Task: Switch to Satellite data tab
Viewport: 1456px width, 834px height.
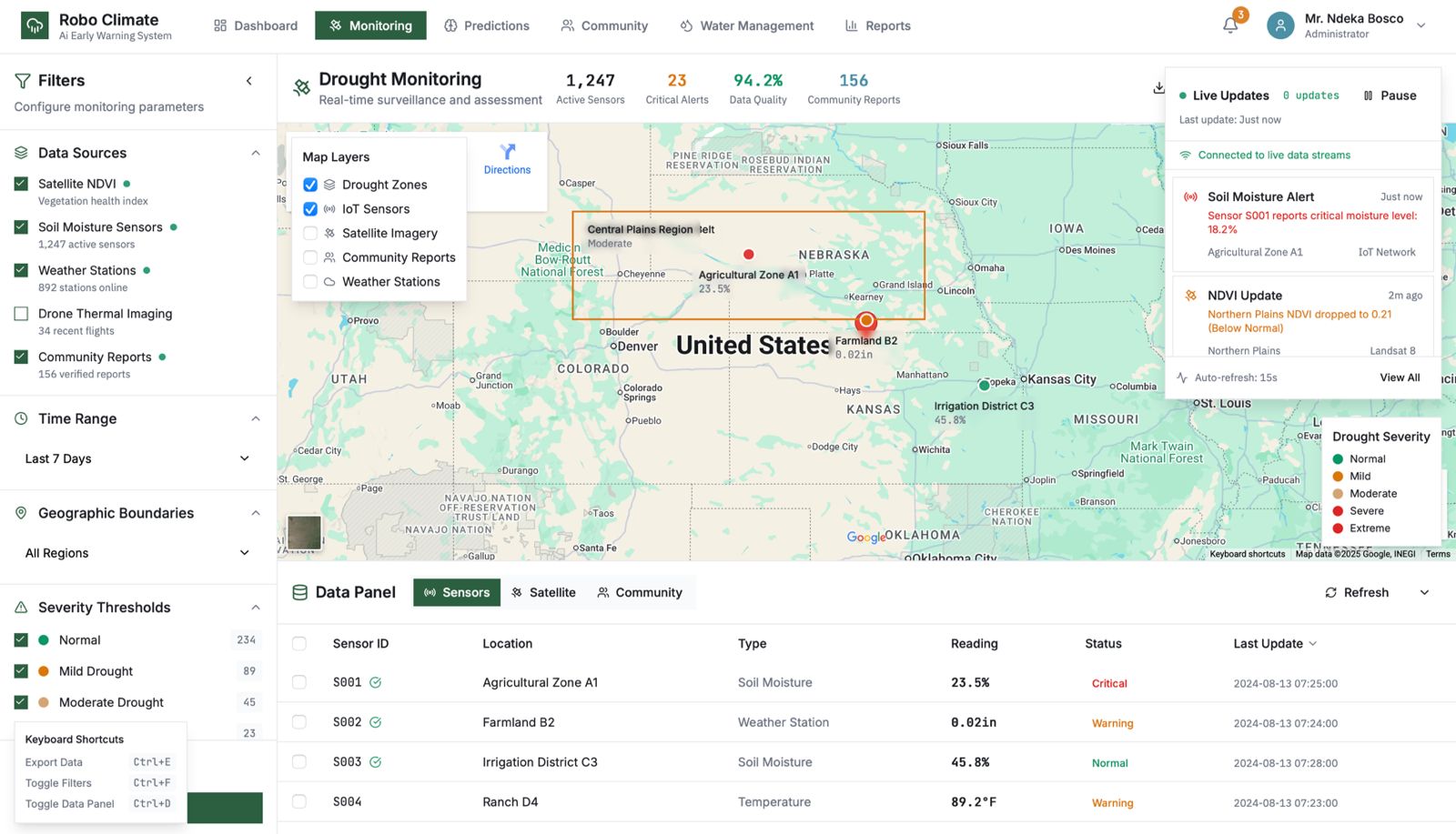Action: (x=543, y=592)
